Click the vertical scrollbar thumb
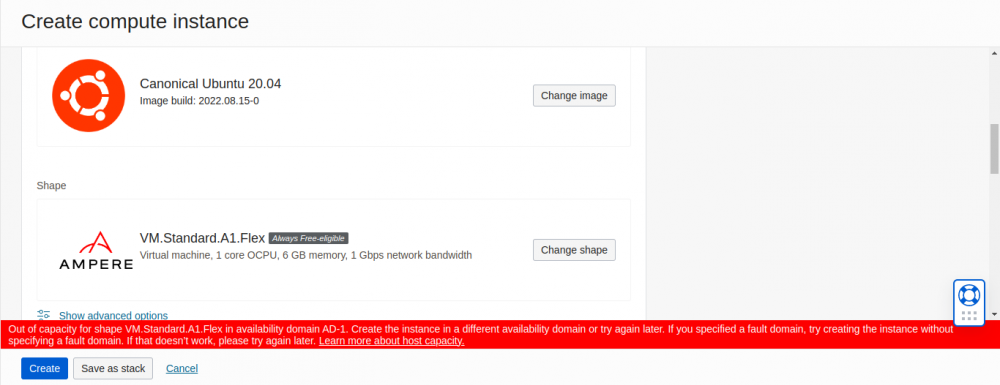 click(x=994, y=149)
